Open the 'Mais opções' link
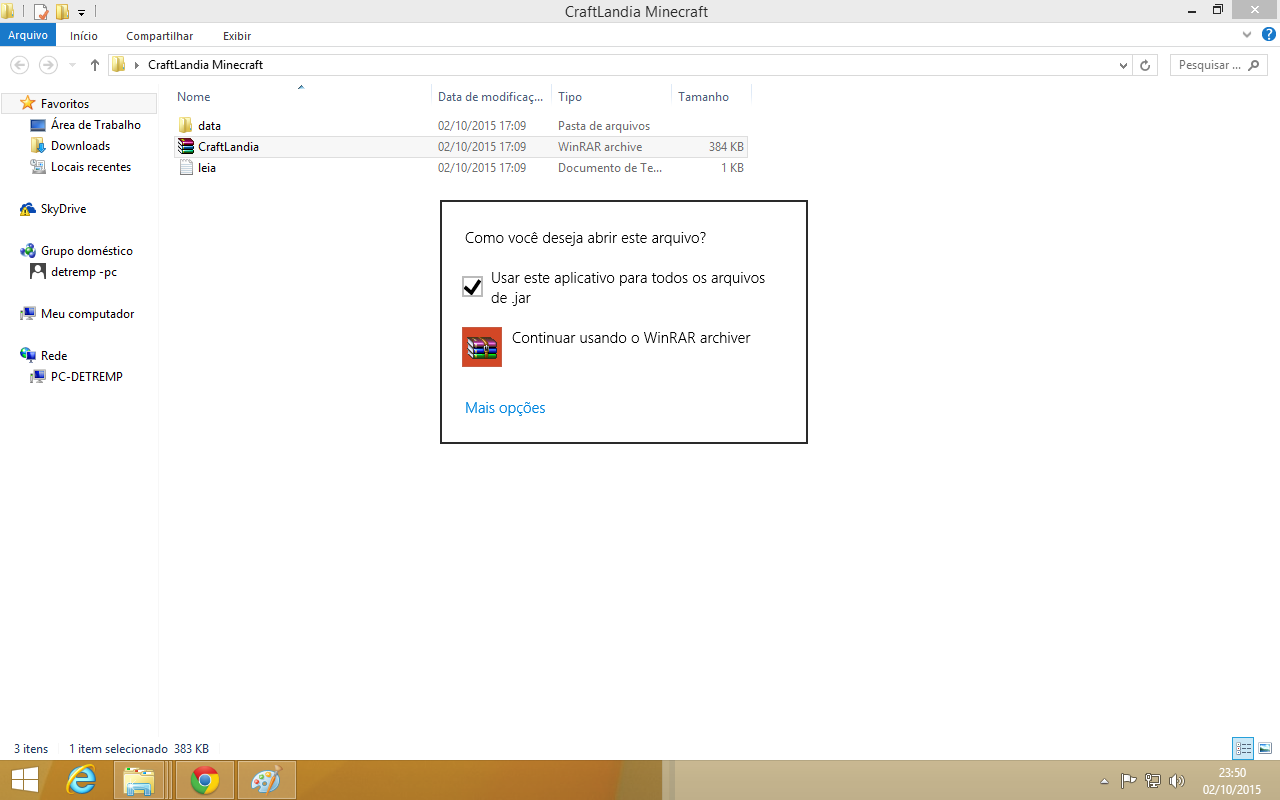 coord(505,408)
